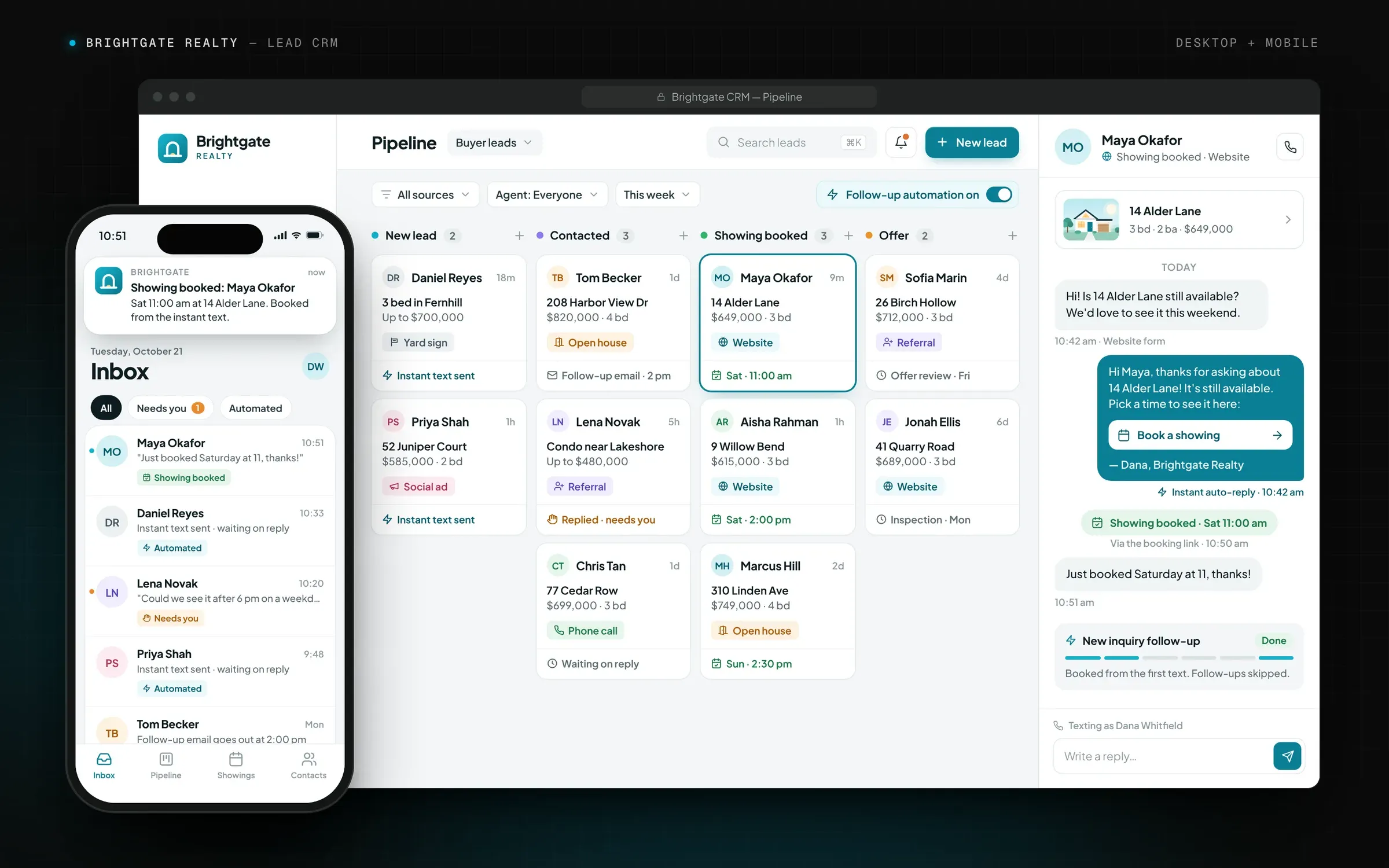Add a card to the New lead column
Screen dimensions: 1389x868
point(519,236)
